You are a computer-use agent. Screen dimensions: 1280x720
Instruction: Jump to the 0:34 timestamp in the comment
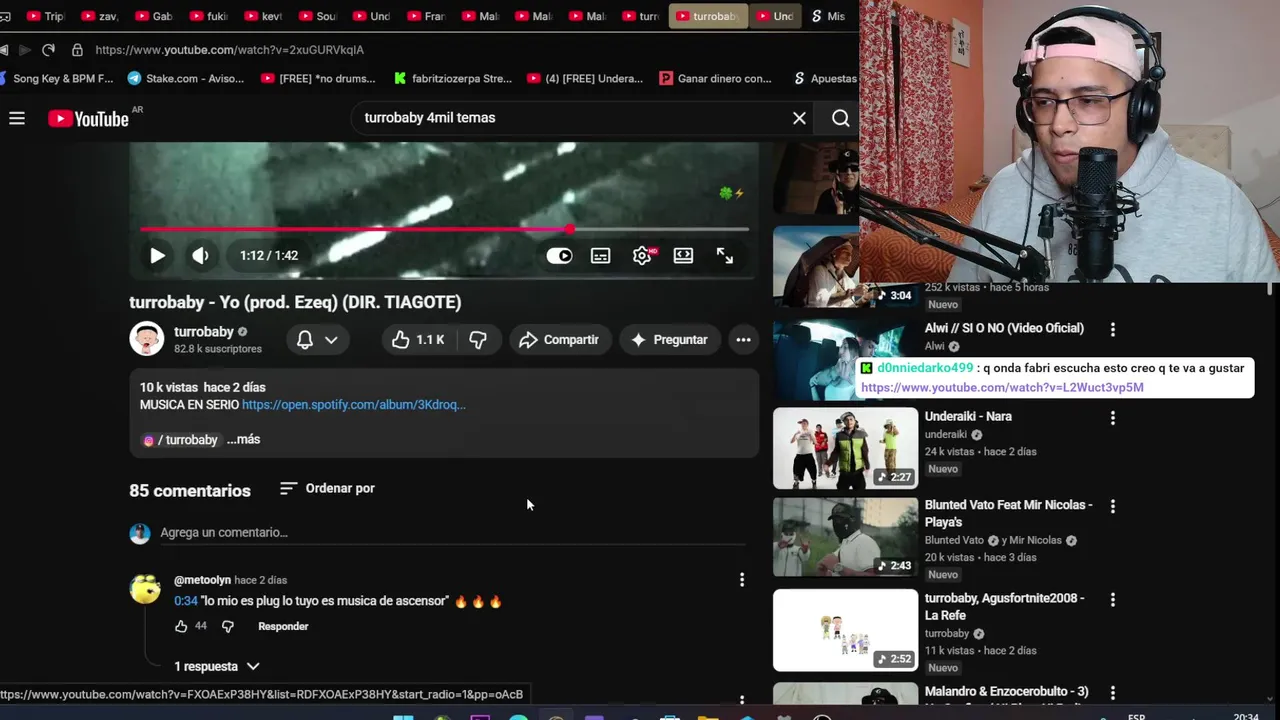tap(186, 601)
